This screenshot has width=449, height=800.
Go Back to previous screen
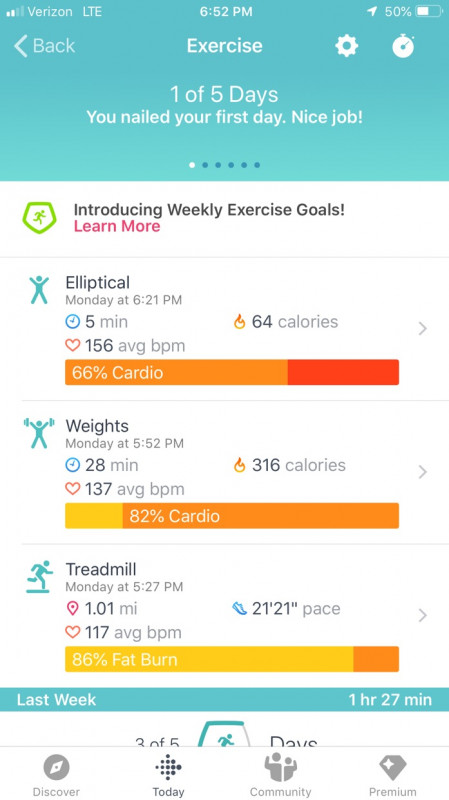pos(44,46)
